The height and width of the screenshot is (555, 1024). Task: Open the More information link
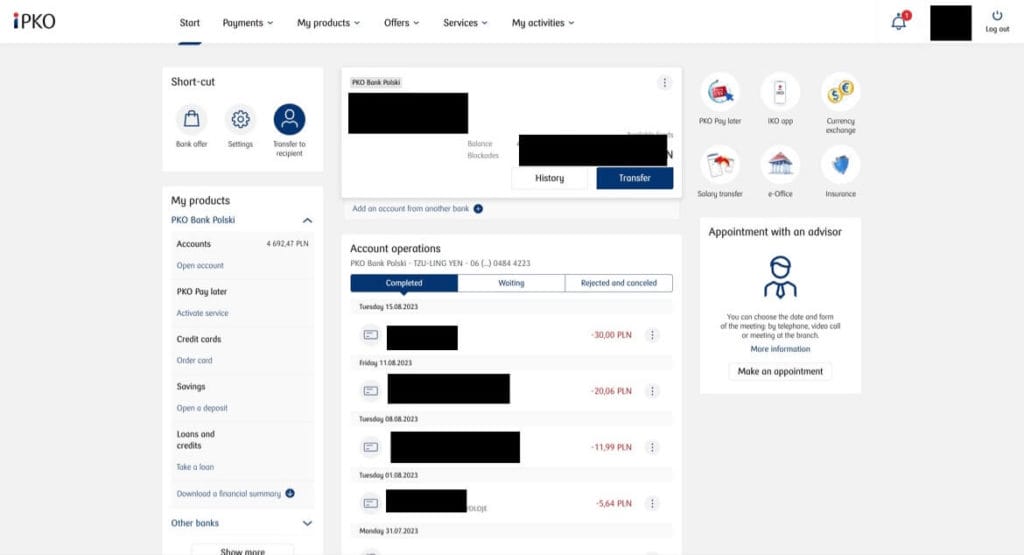point(780,349)
